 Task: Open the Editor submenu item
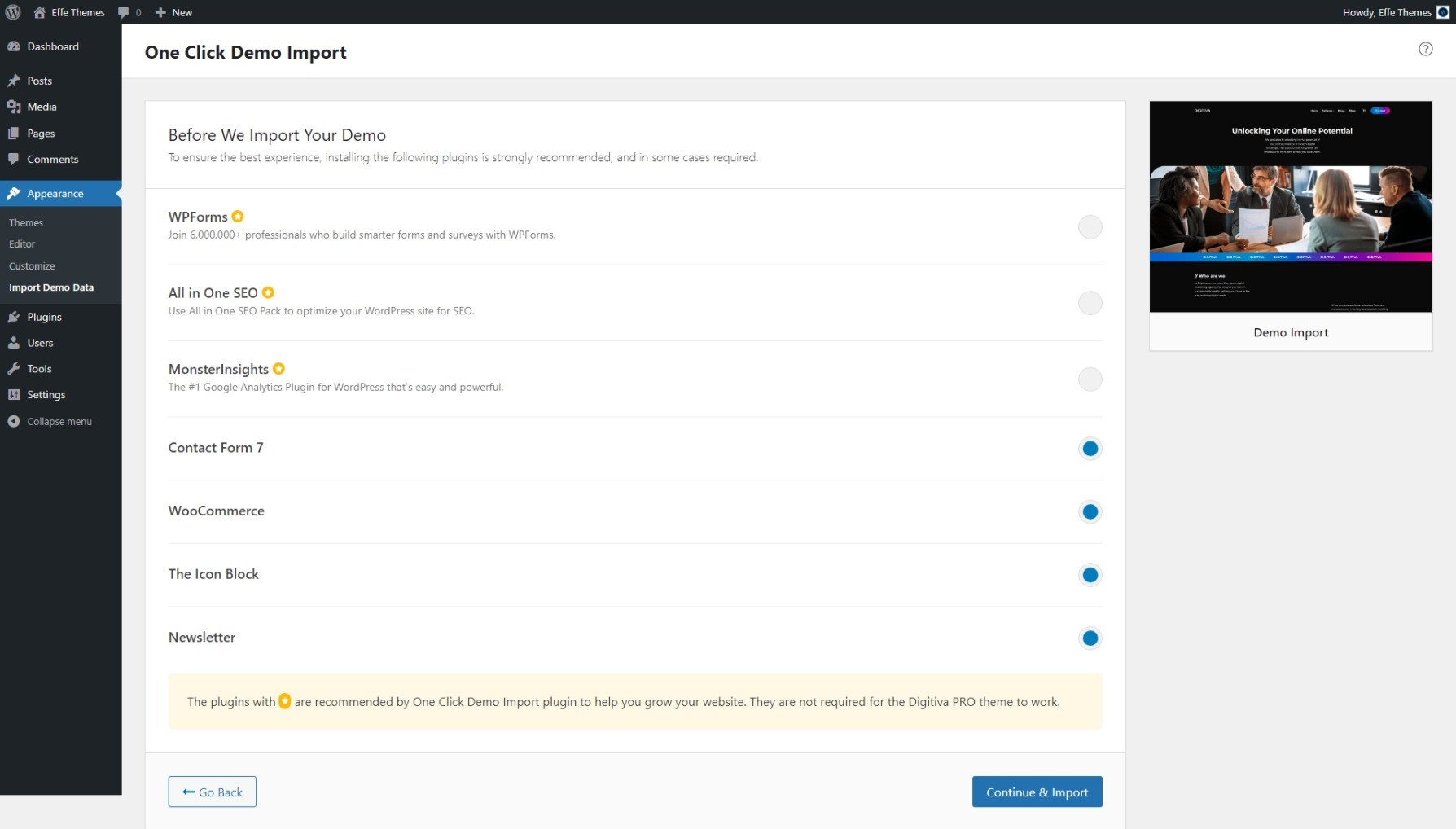pos(22,243)
